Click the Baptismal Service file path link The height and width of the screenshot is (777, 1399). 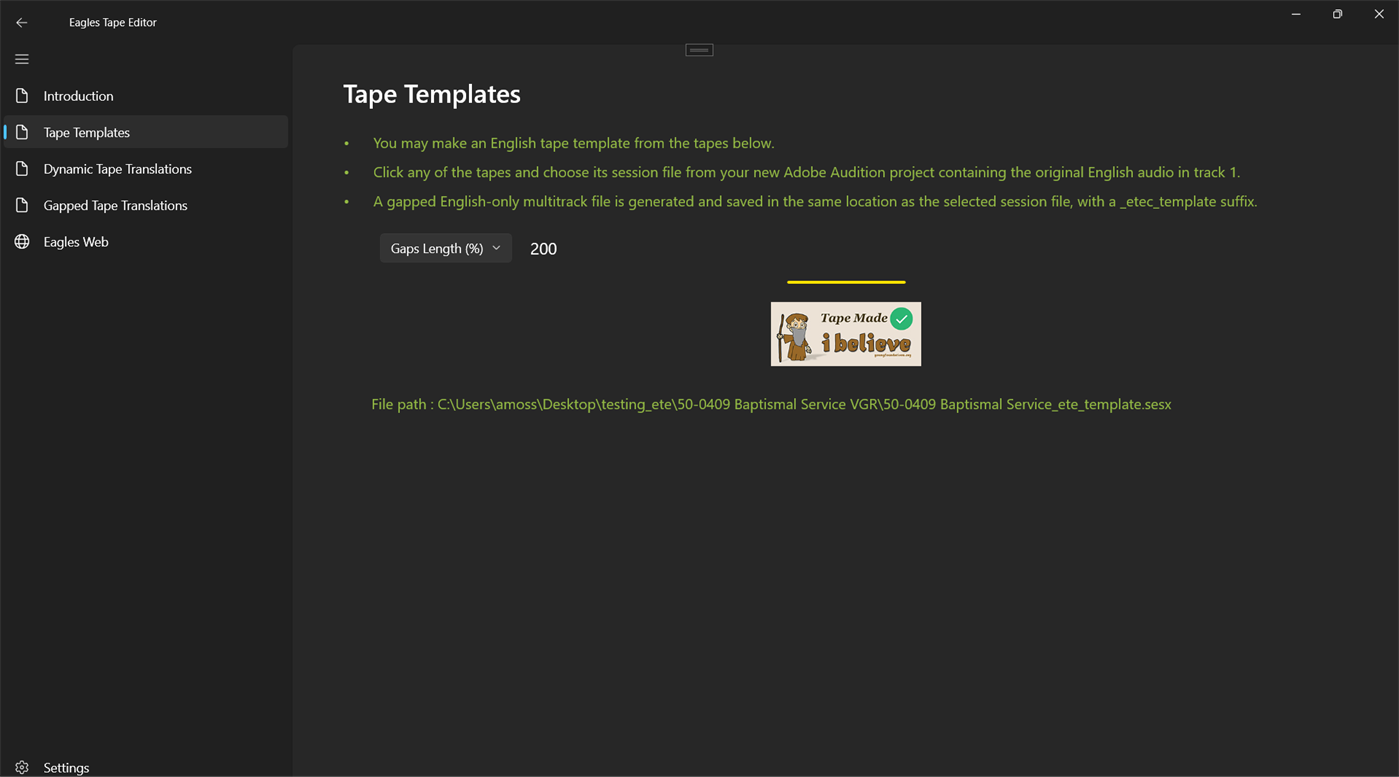[770, 404]
